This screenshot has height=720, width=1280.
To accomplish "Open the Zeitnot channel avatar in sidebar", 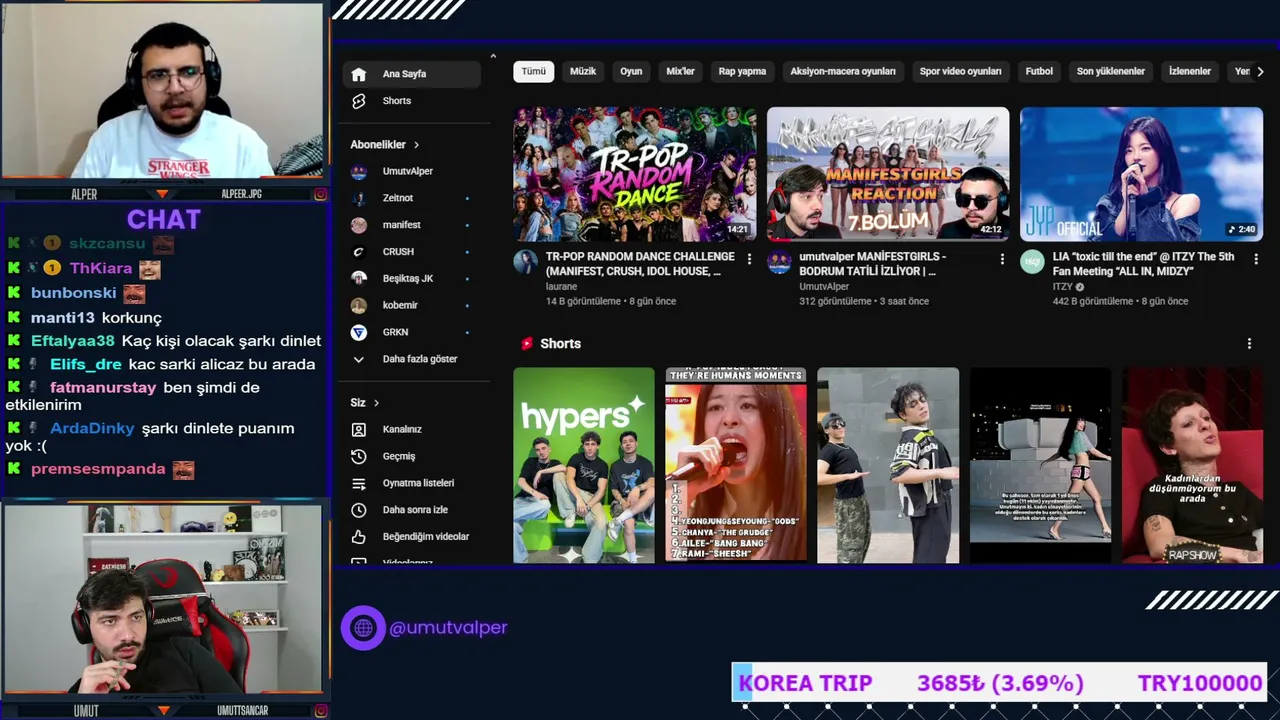I will tap(359, 198).
